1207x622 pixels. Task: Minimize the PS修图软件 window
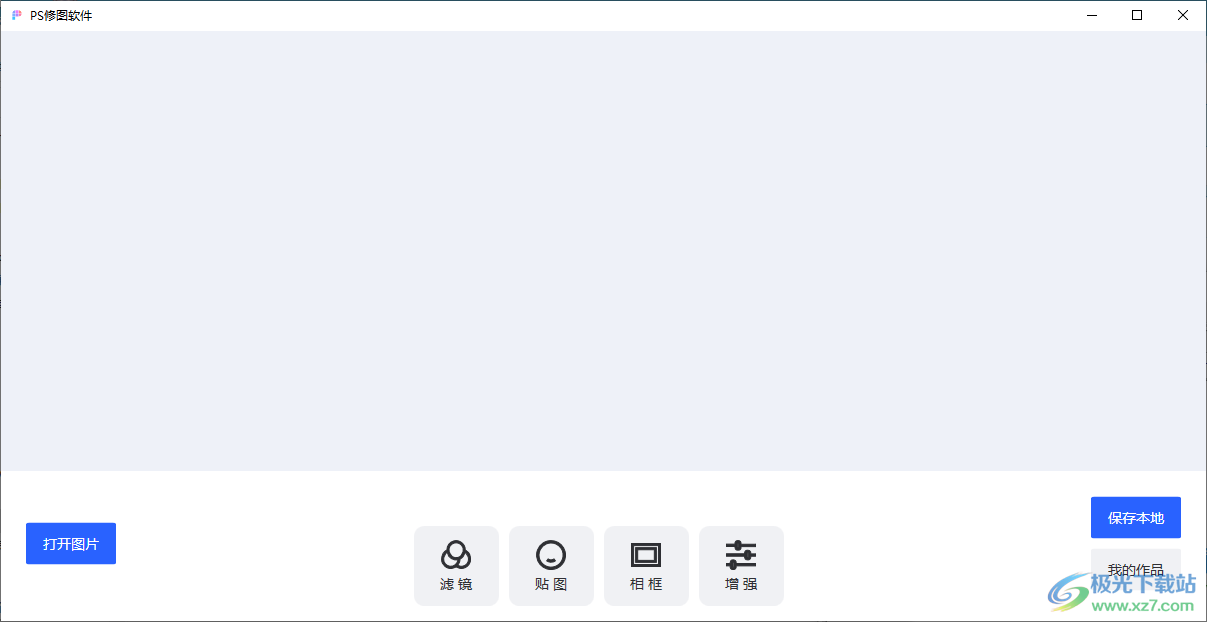pos(1091,15)
